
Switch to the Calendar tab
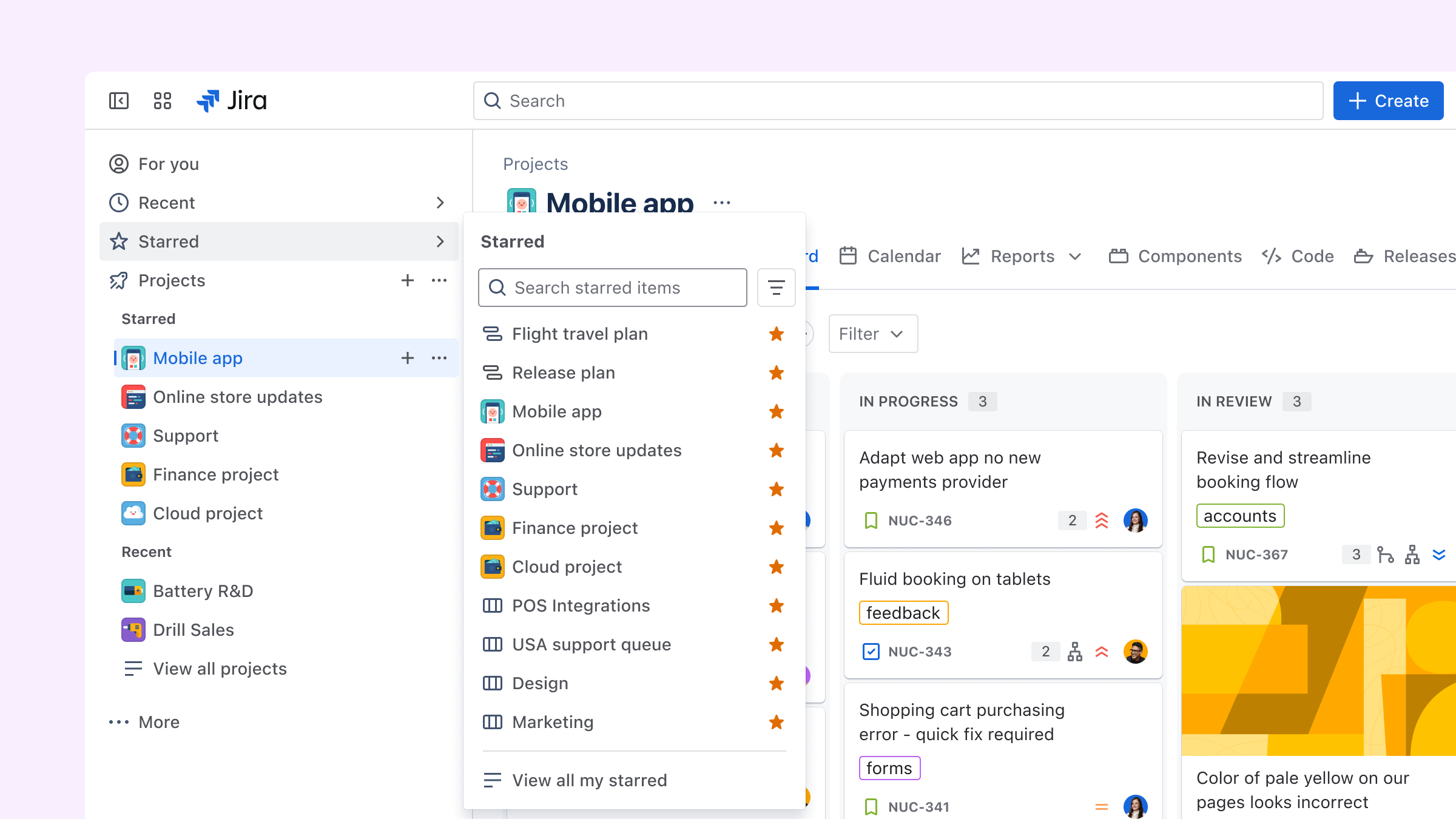click(890, 256)
